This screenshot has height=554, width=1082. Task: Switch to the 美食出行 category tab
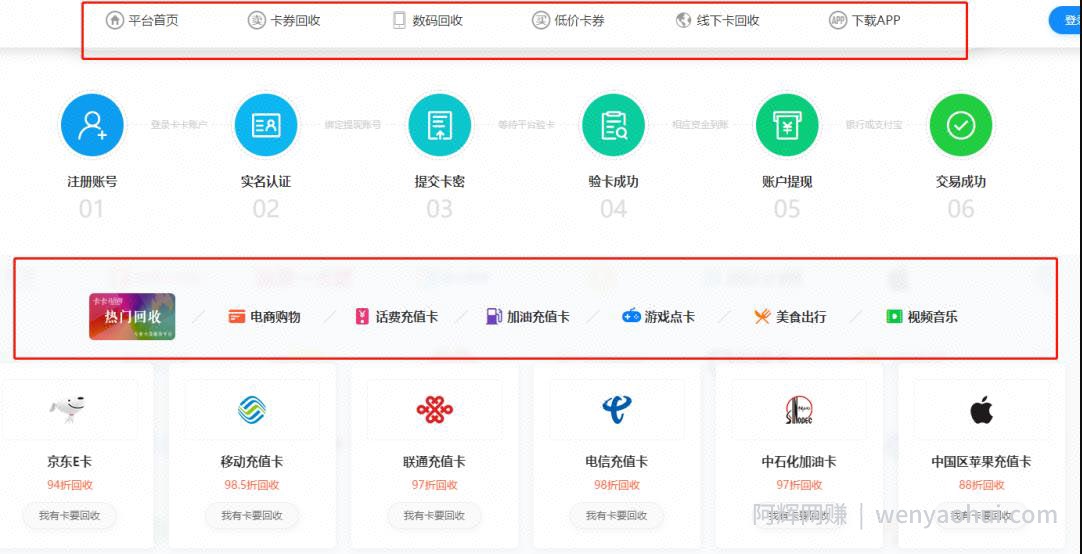tap(801, 317)
